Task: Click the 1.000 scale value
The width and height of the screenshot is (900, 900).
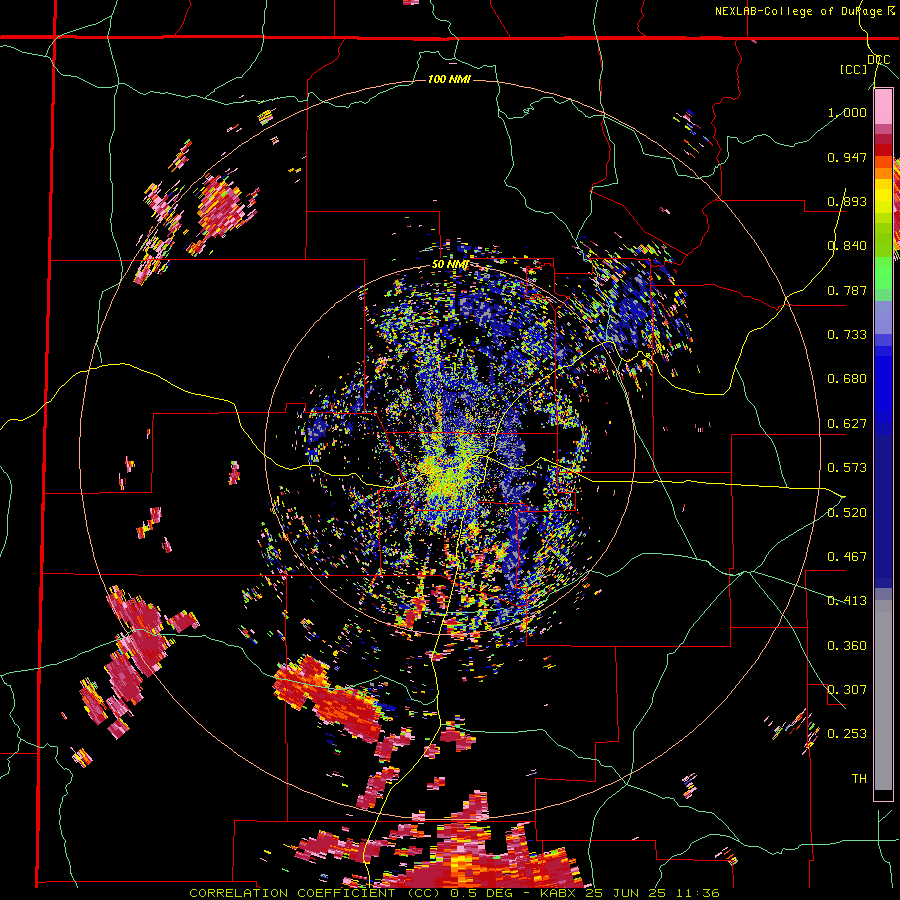Action: pyautogui.click(x=847, y=112)
